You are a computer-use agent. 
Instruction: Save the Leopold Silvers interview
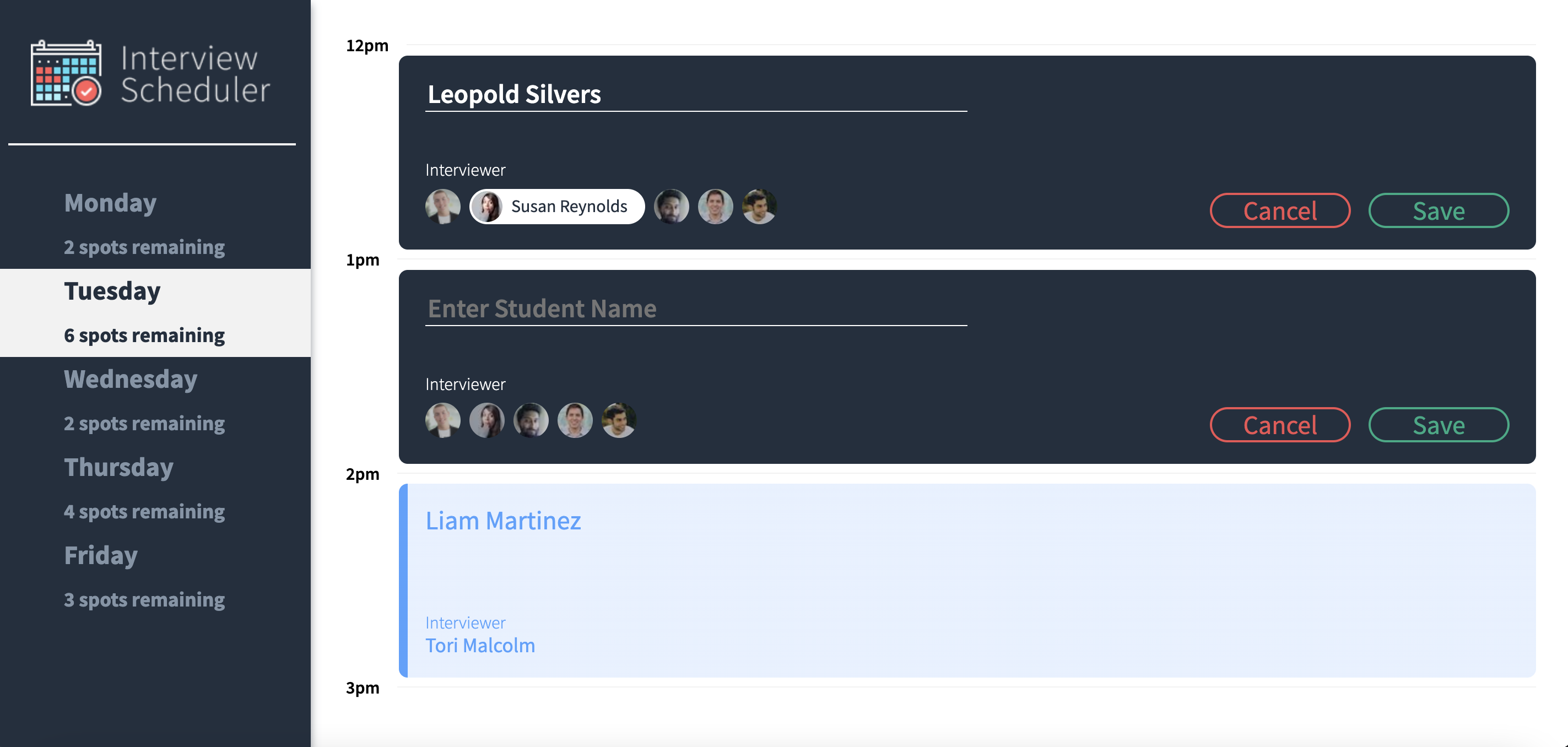pyautogui.click(x=1439, y=210)
